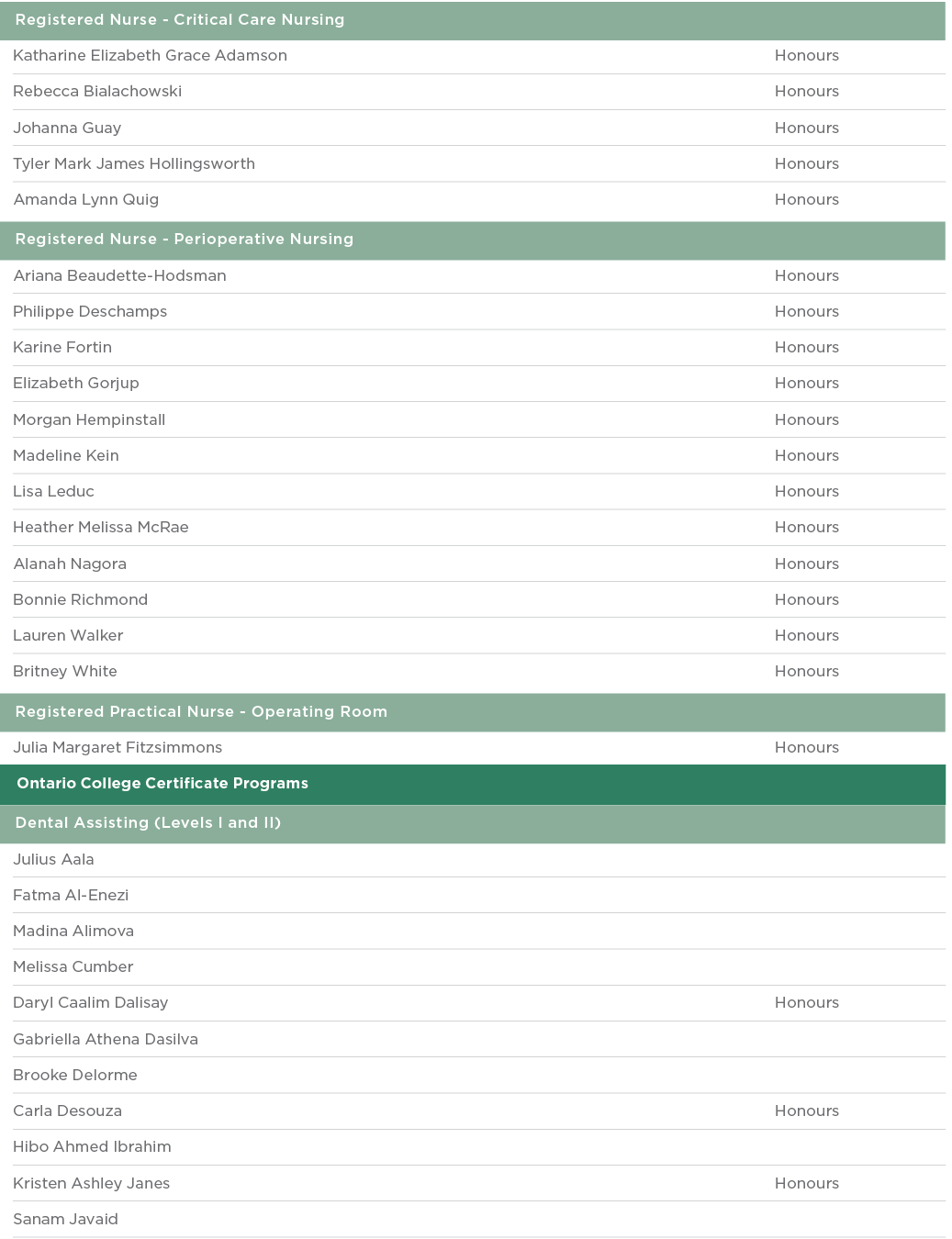Click the Sanam Javaid entry

pos(65,1220)
